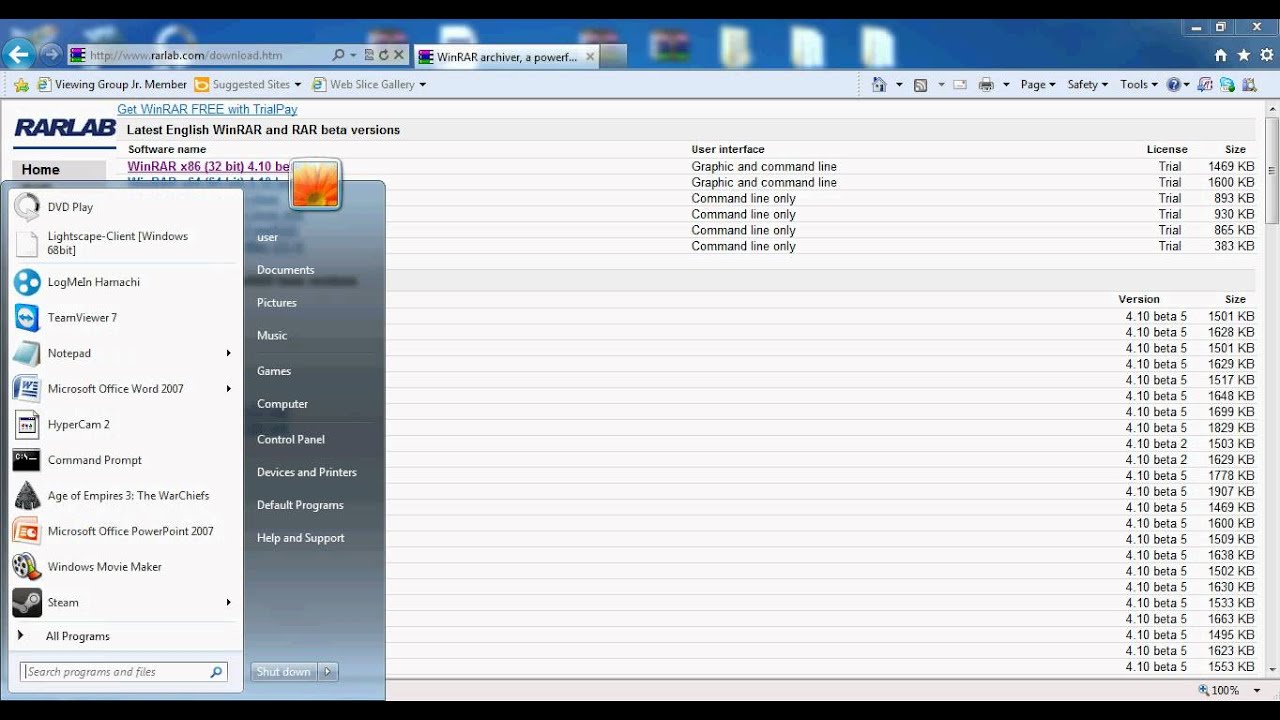Open Control Panel from Start menu
Image resolution: width=1280 pixels, height=720 pixels.
(x=291, y=440)
